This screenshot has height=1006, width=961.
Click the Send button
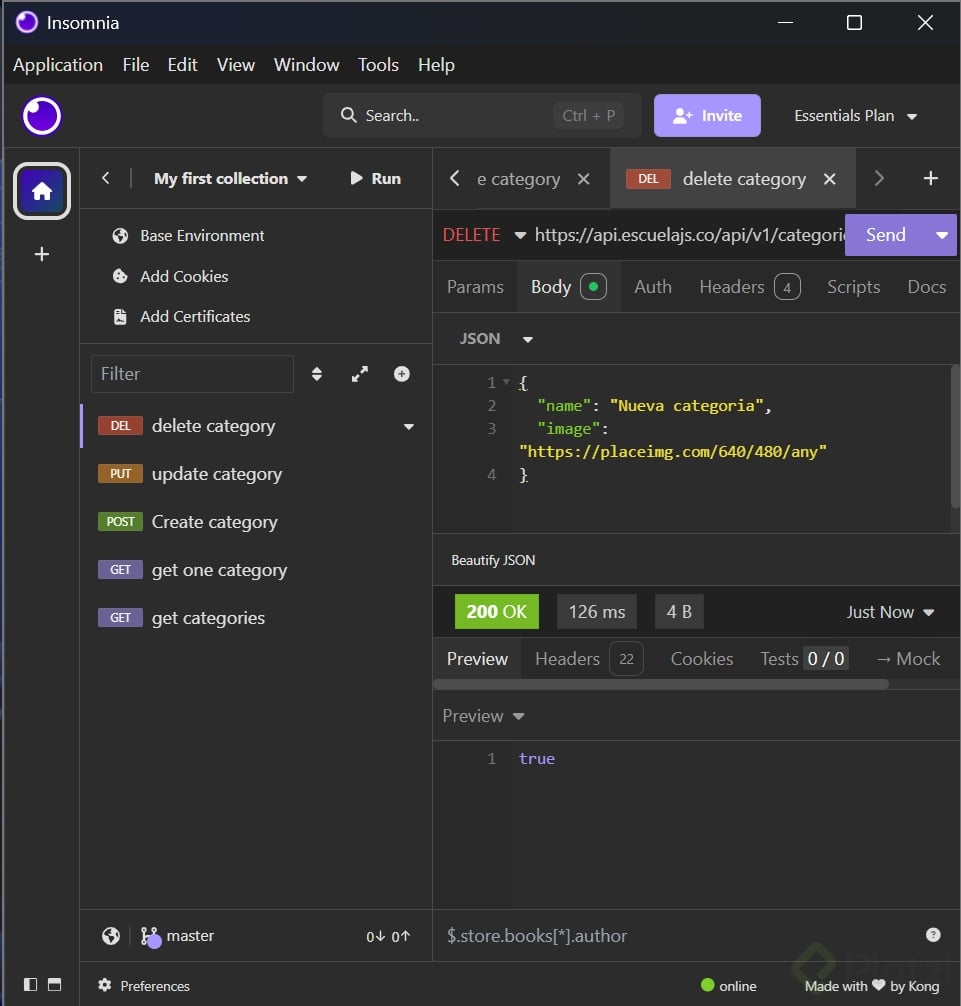pos(886,235)
